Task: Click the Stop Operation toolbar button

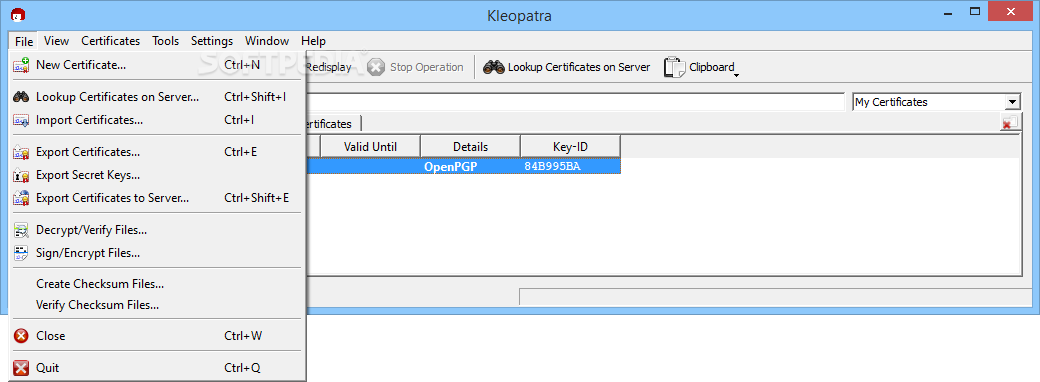Action: tap(416, 67)
